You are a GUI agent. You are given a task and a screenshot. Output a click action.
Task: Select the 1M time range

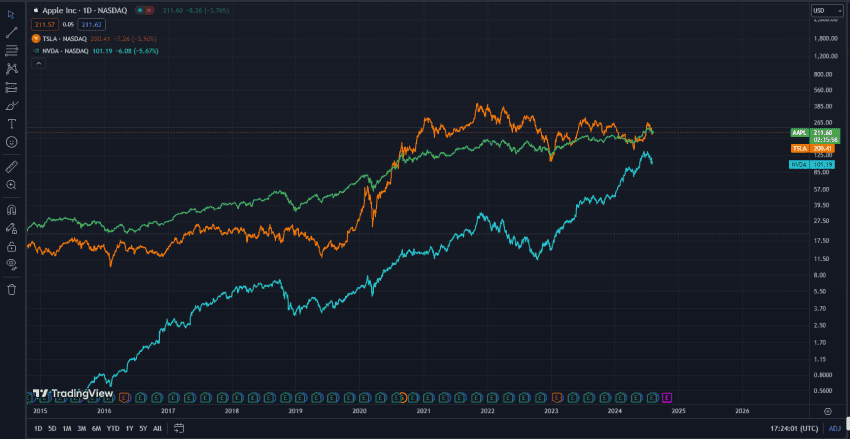67,429
